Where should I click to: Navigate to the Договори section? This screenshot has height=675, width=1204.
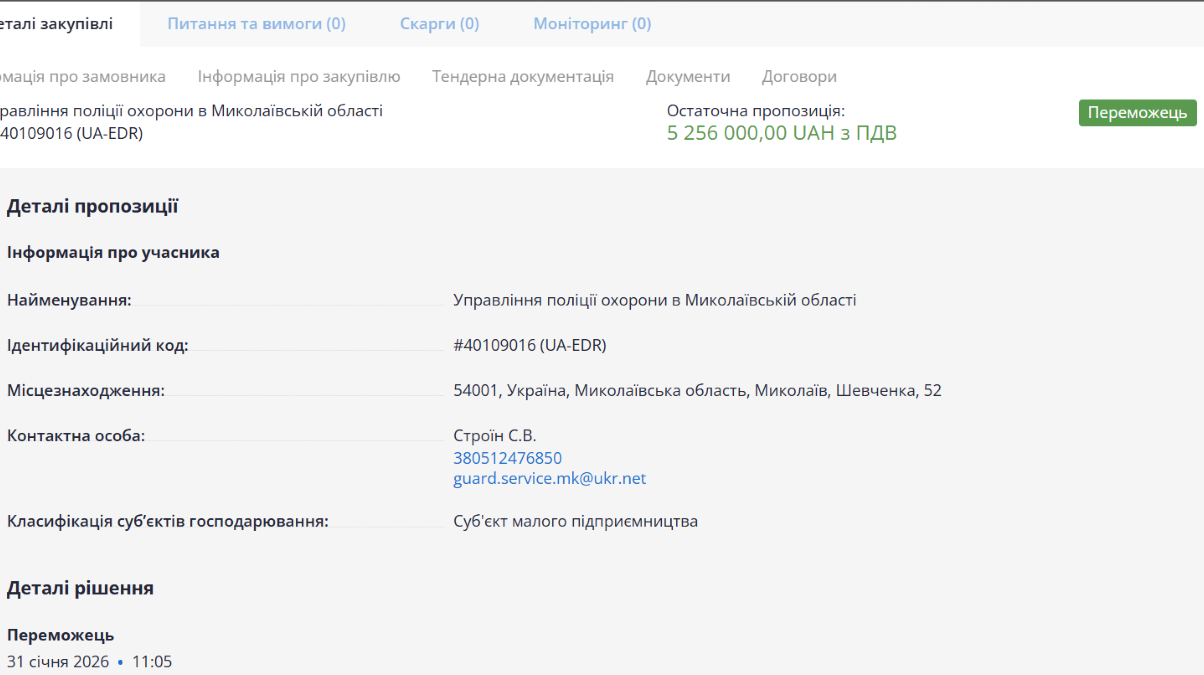(x=799, y=76)
